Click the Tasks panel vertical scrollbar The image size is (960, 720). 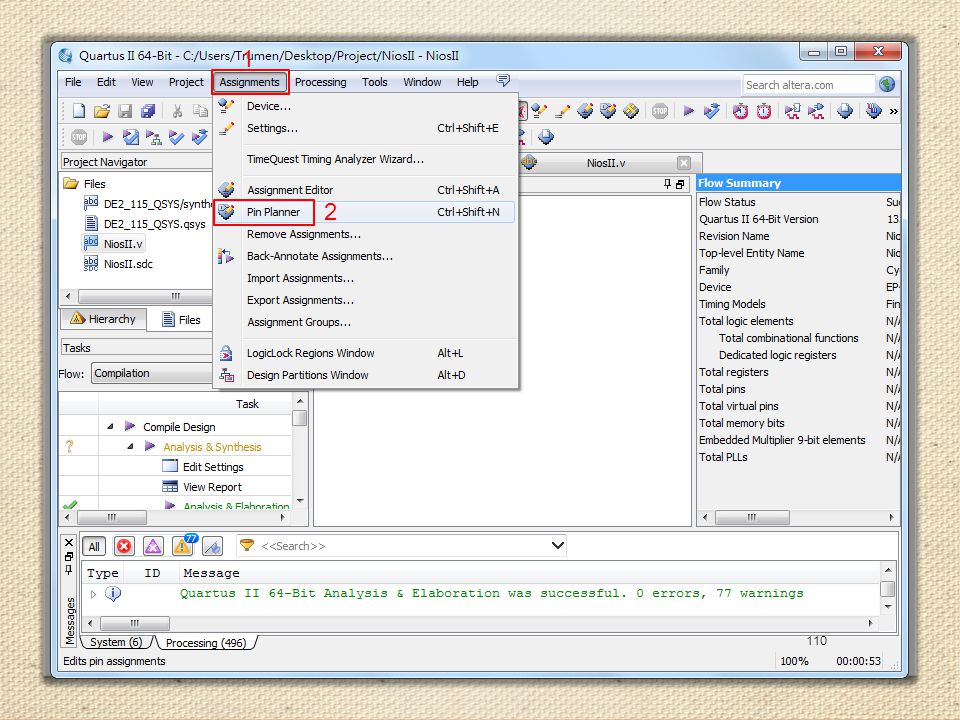point(299,452)
